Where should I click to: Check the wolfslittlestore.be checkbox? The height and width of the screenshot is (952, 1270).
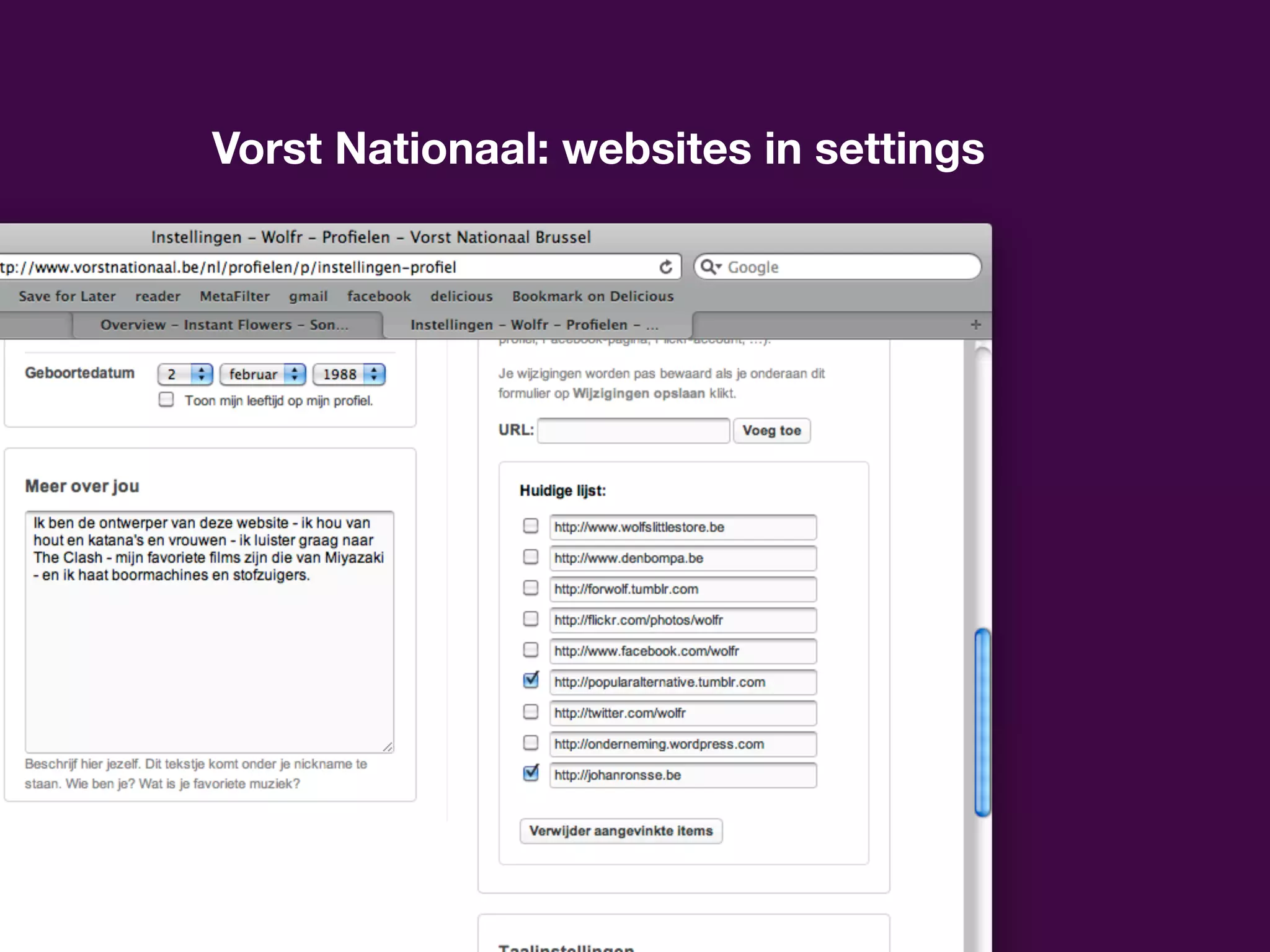click(x=531, y=526)
